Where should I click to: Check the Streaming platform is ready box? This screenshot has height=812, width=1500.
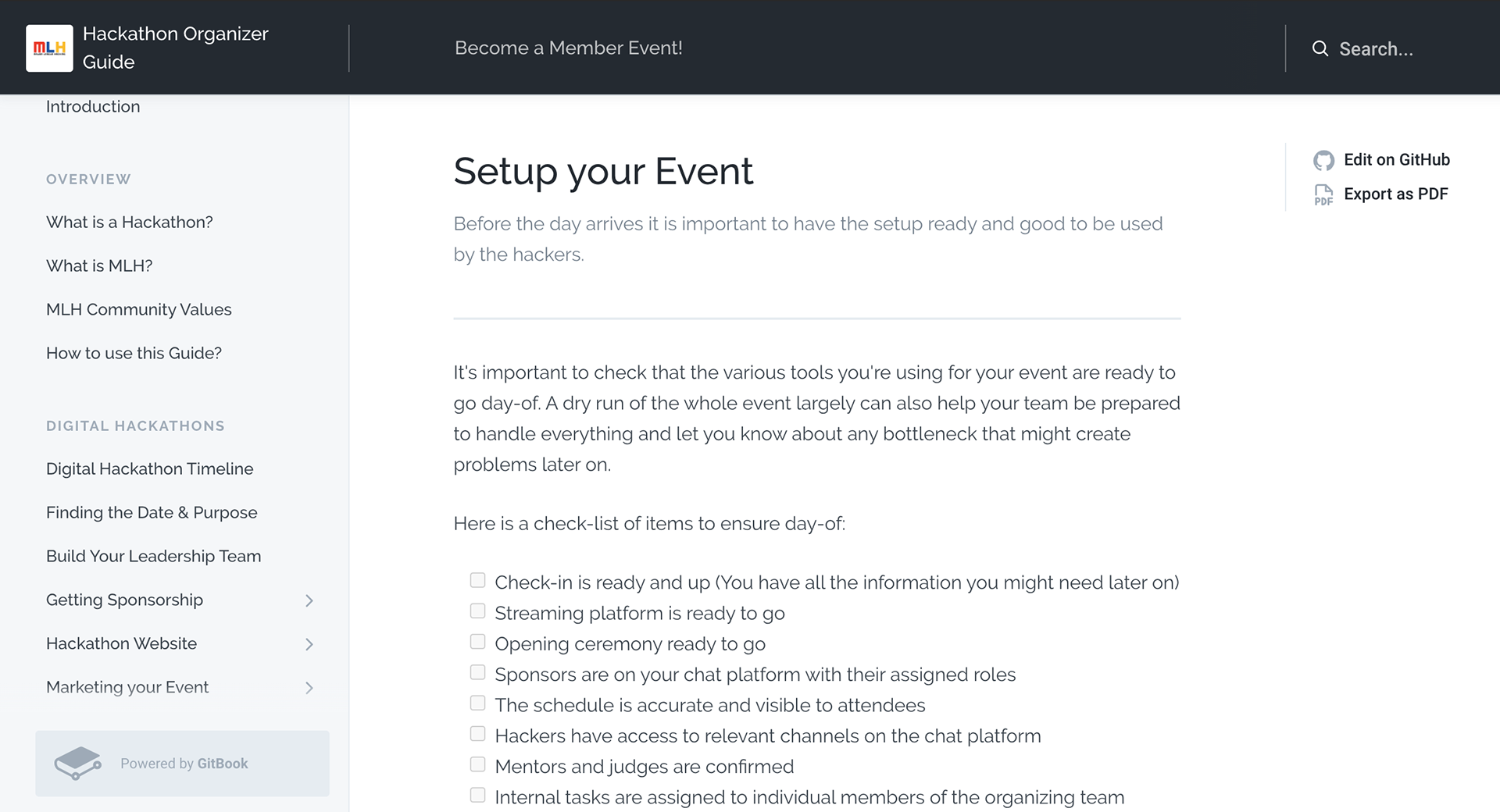coord(477,611)
